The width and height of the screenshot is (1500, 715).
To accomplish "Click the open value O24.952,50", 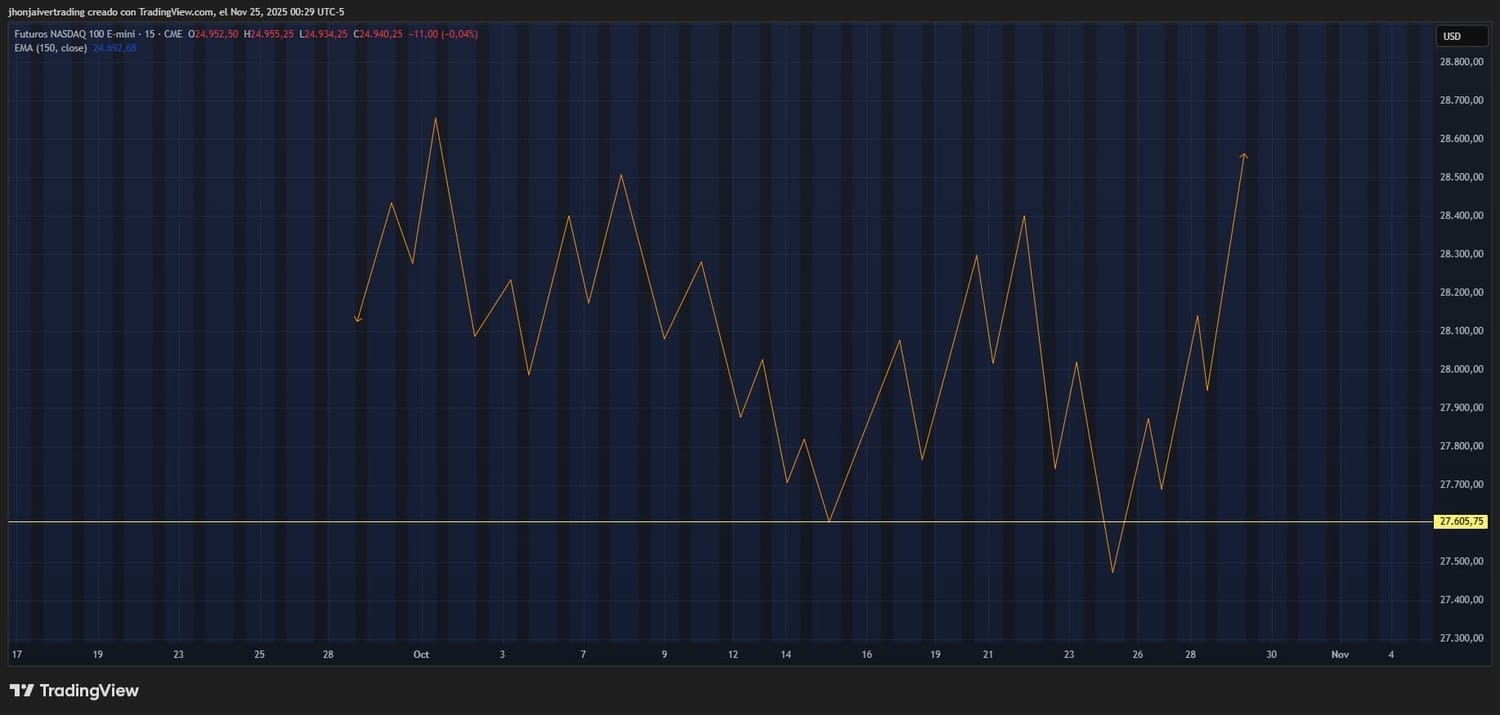I will tap(213, 34).
